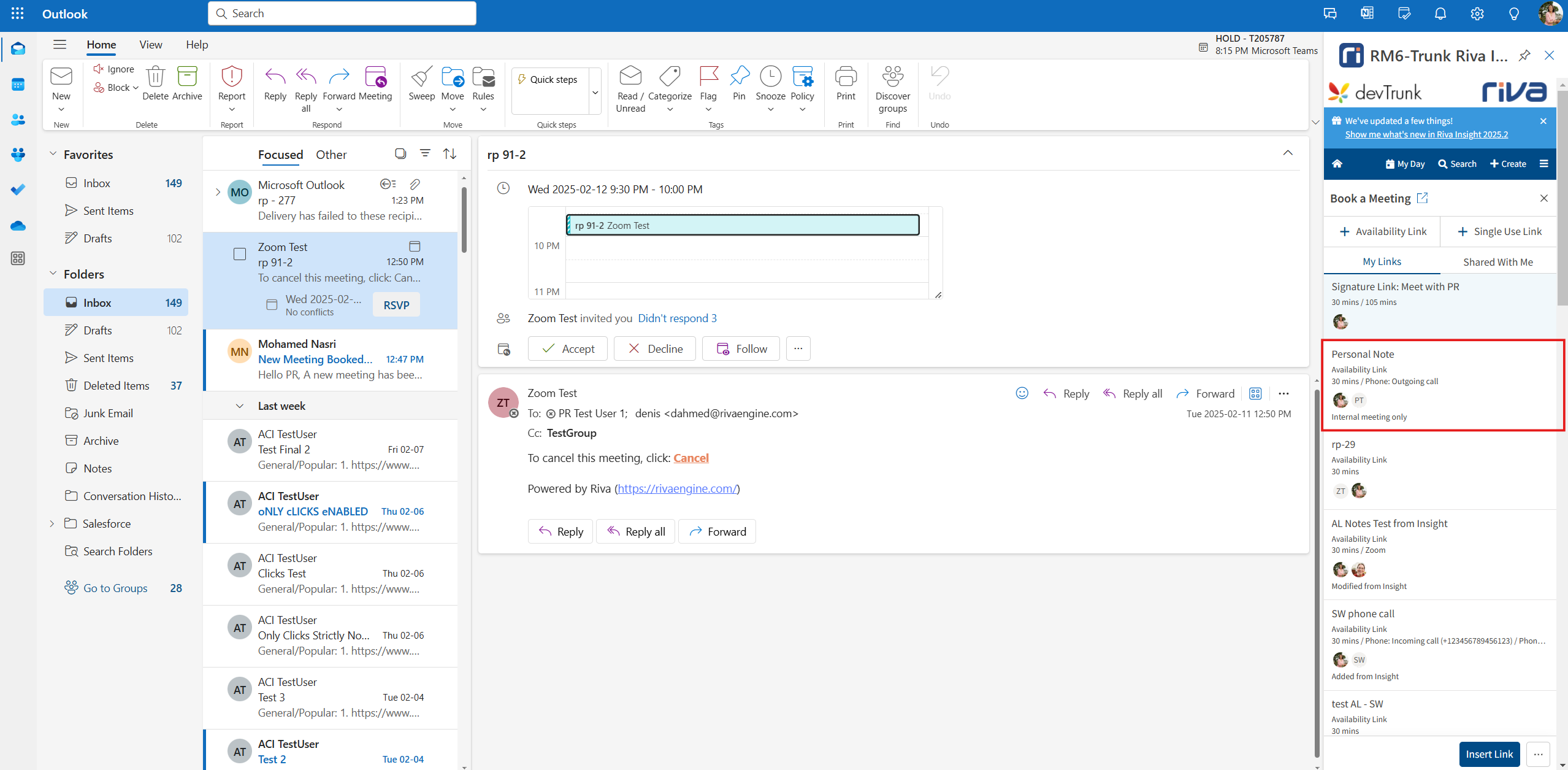Open settings gear in top bar
1568x770 pixels.
point(1477,13)
